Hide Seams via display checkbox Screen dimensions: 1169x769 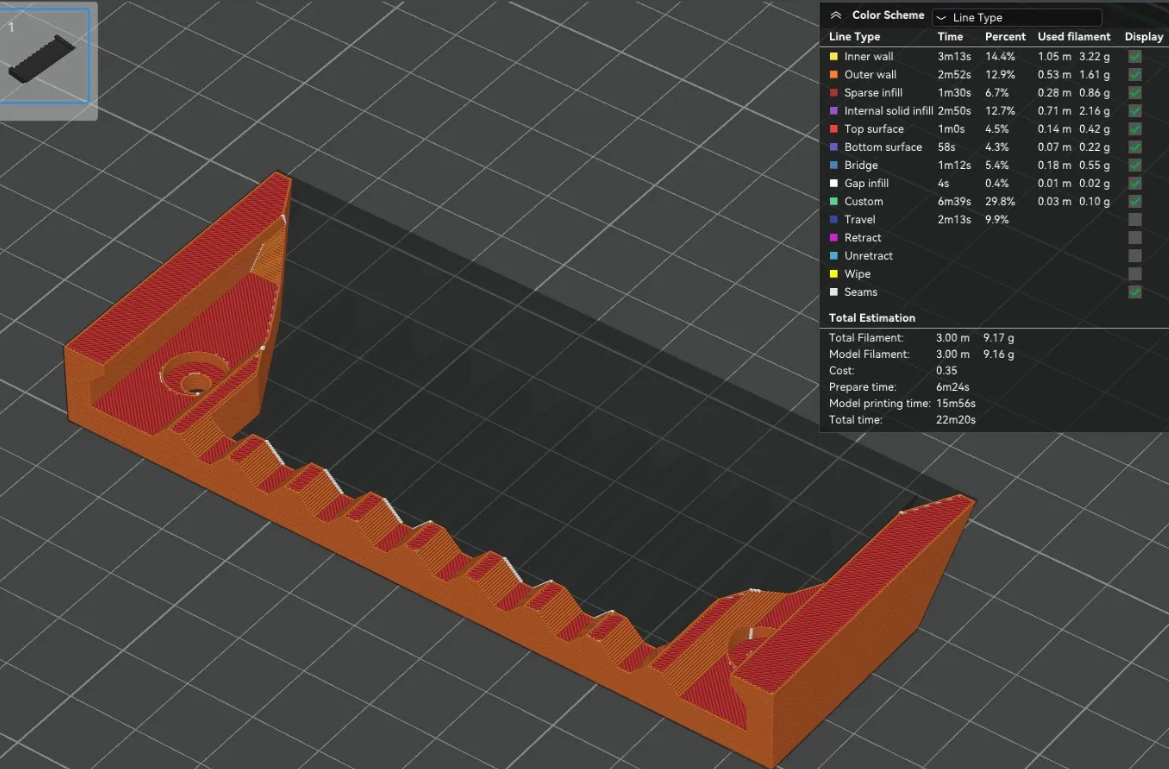click(1135, 292)
